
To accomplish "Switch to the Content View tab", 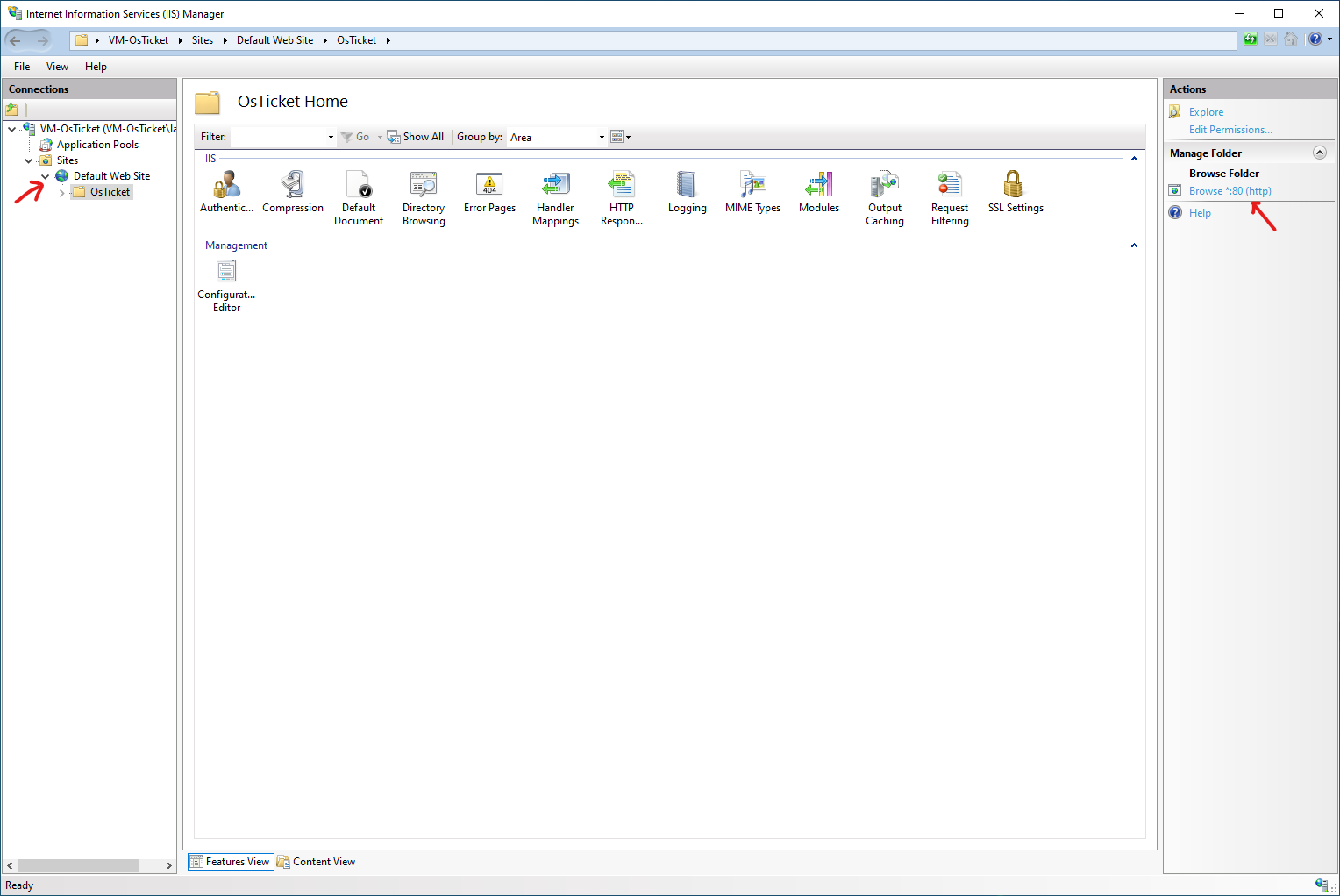I will pyautogui.click(x=317, y=862).
